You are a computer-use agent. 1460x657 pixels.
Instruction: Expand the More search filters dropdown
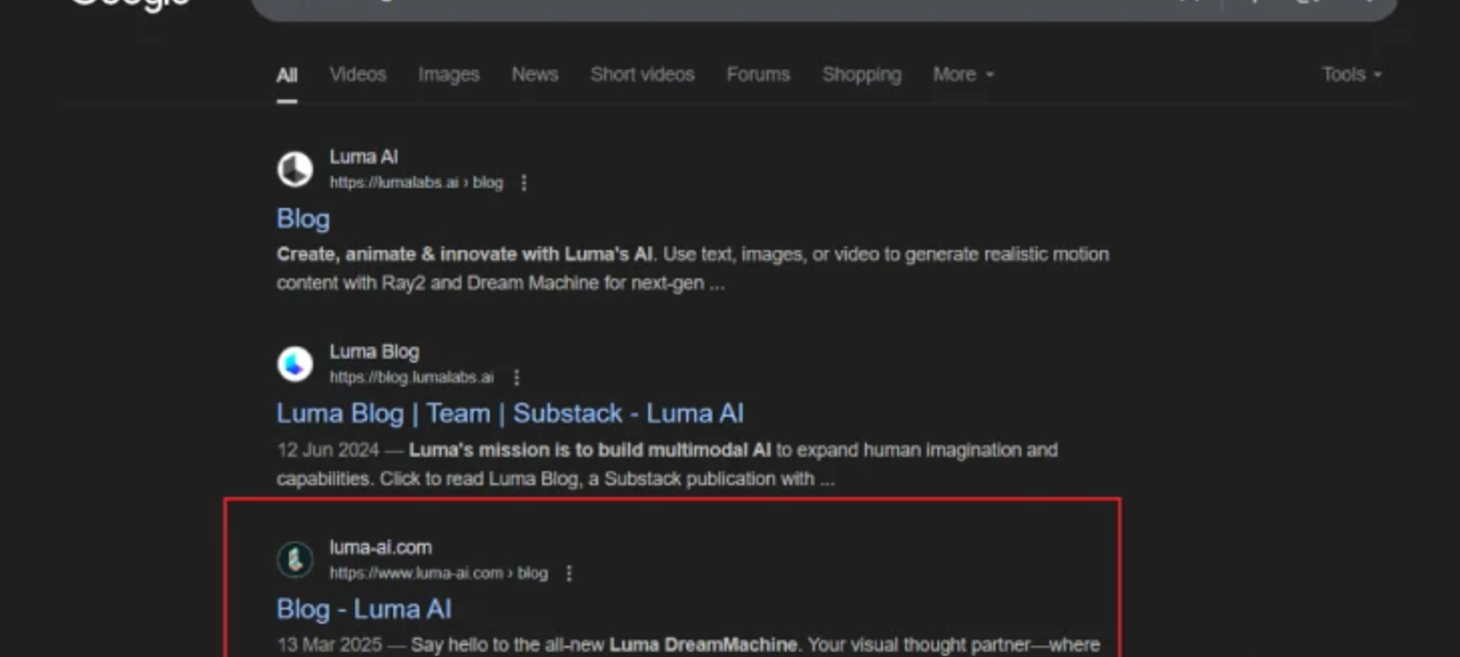pos(964,75)
